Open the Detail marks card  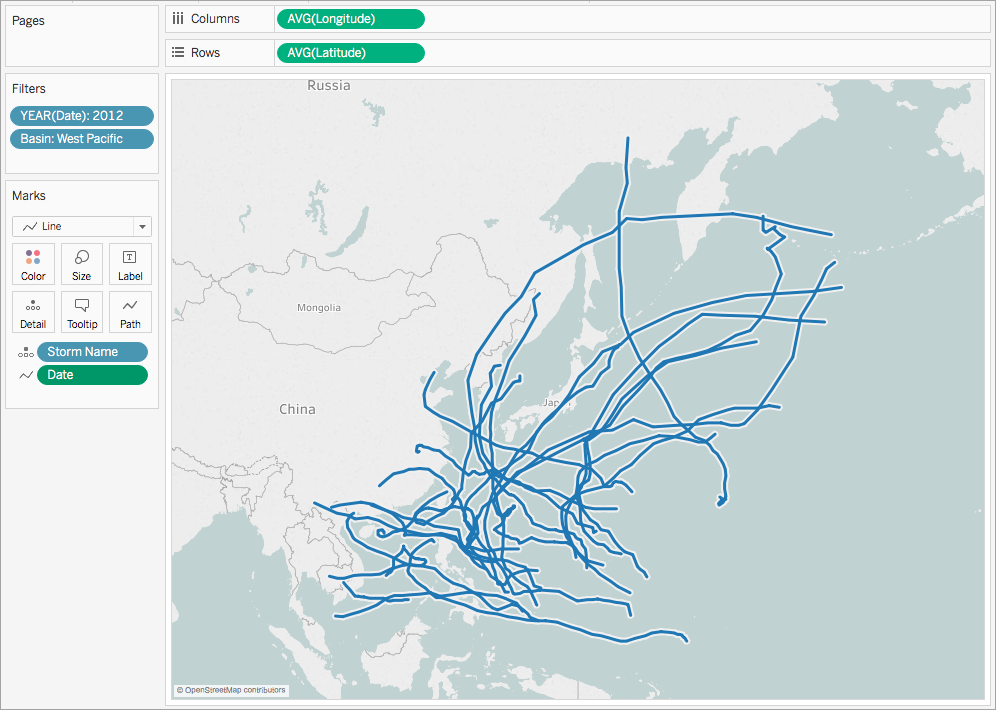[33, 312]
